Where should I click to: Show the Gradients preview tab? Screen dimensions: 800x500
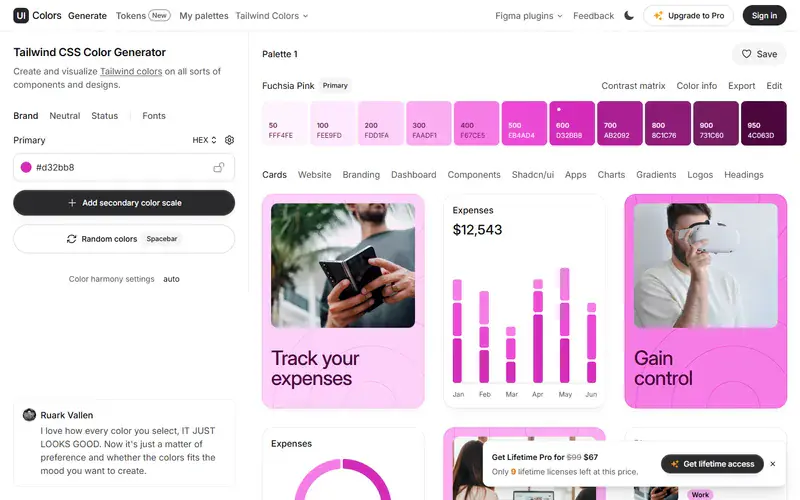[656, 174]
